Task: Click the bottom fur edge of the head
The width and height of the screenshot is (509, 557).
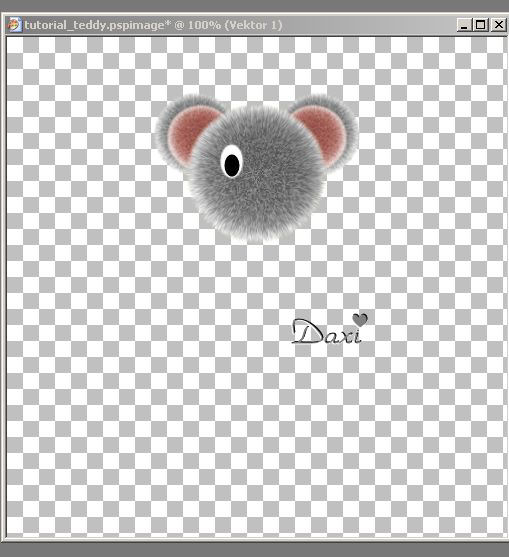Action: pos(256,235)
